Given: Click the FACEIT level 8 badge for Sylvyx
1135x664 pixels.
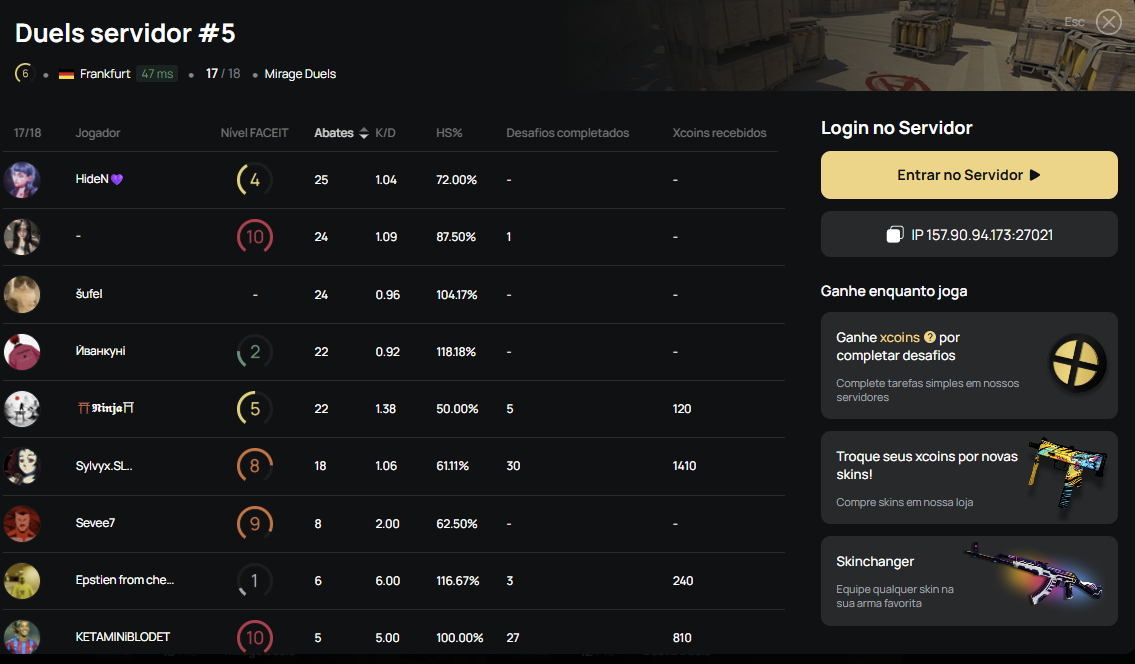Looking at the screenshot, I should pyautogui.click(x=255, y=466).
